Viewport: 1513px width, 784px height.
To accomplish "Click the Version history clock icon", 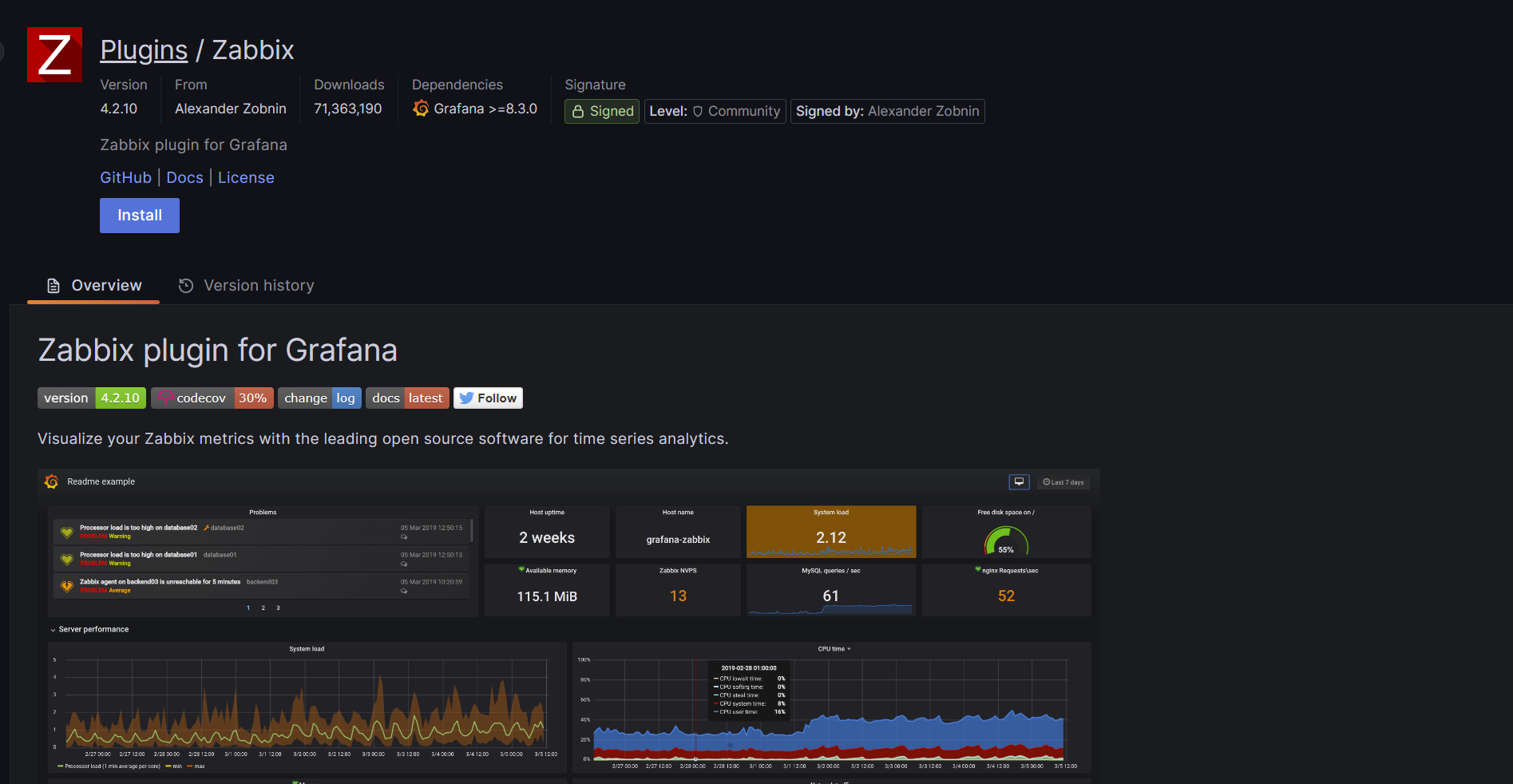I will tap(186, 286).
